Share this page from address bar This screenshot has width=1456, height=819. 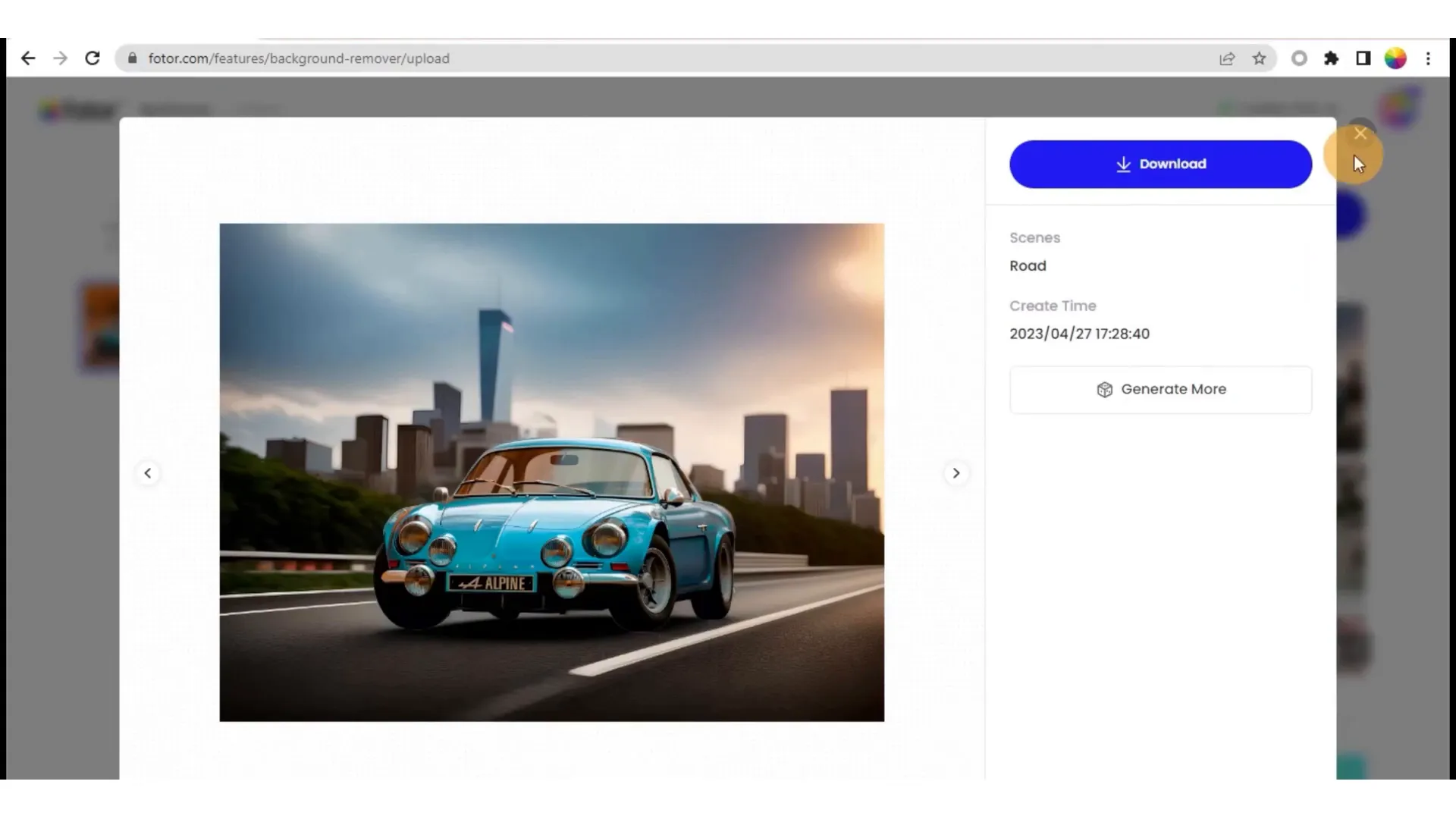(1227, 58)
